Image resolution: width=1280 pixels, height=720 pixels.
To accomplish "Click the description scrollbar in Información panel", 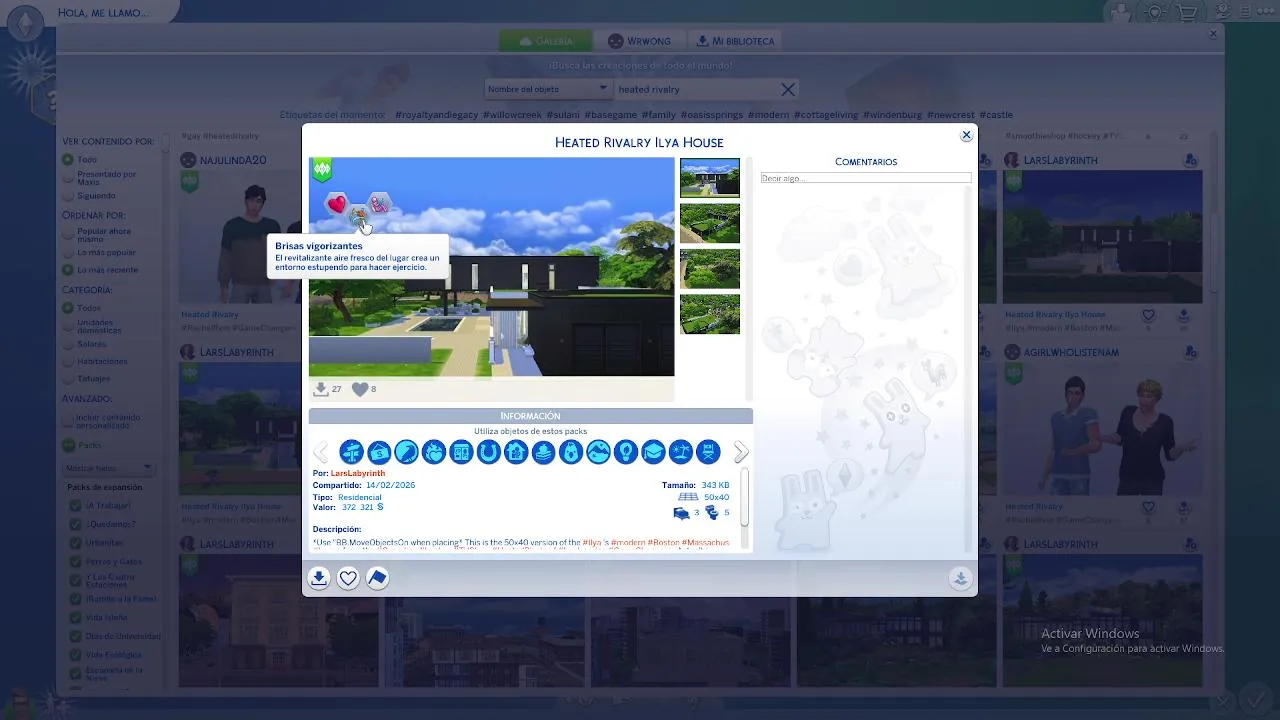I will (745, 497).
